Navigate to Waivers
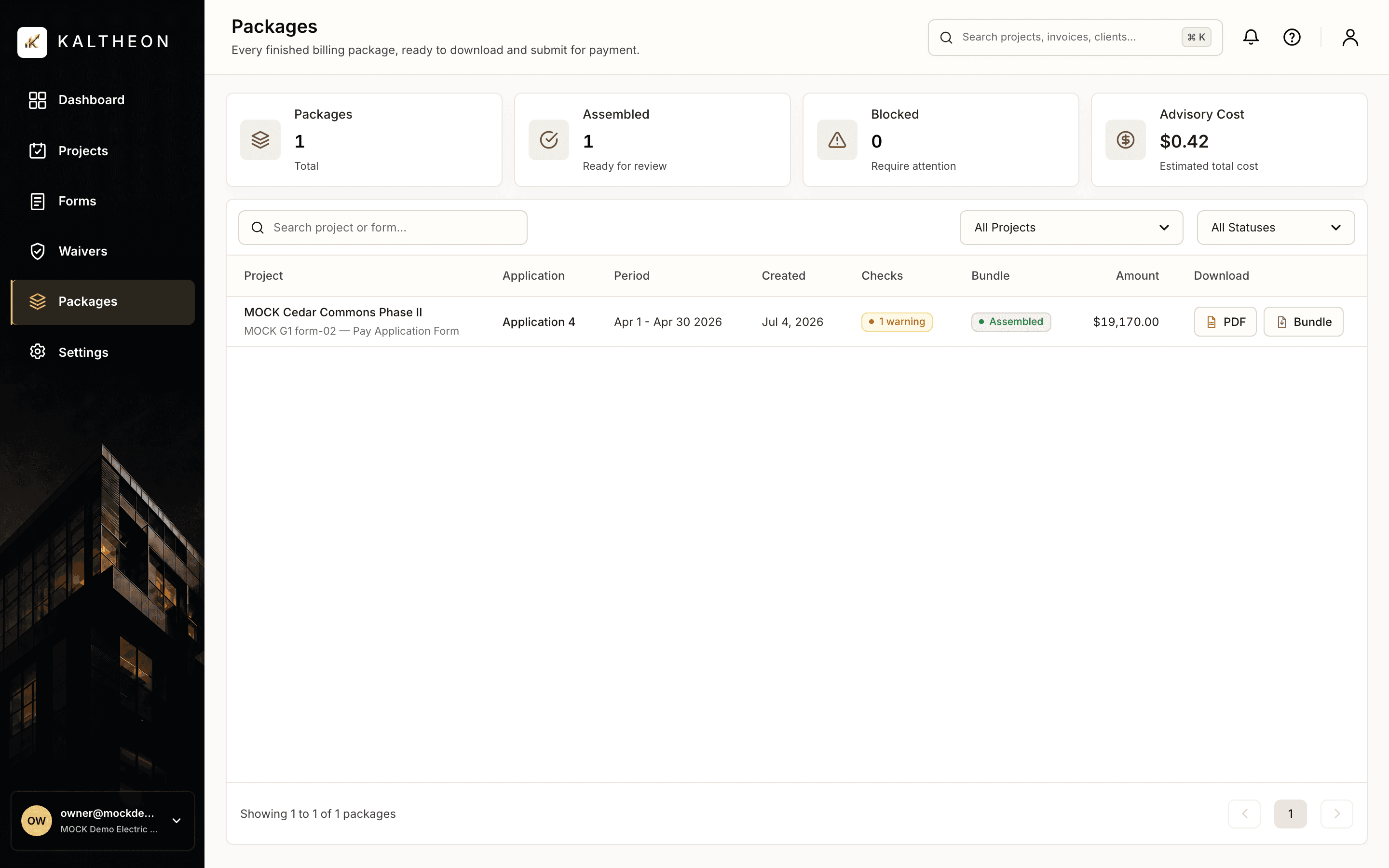Image resolution: width=1389 pixels, height=868 pixels. [103, 251]
